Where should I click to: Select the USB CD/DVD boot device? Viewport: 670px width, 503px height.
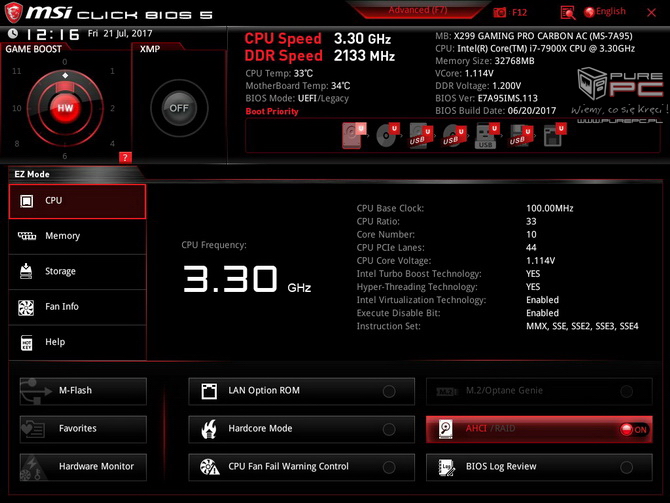[453, 136]
